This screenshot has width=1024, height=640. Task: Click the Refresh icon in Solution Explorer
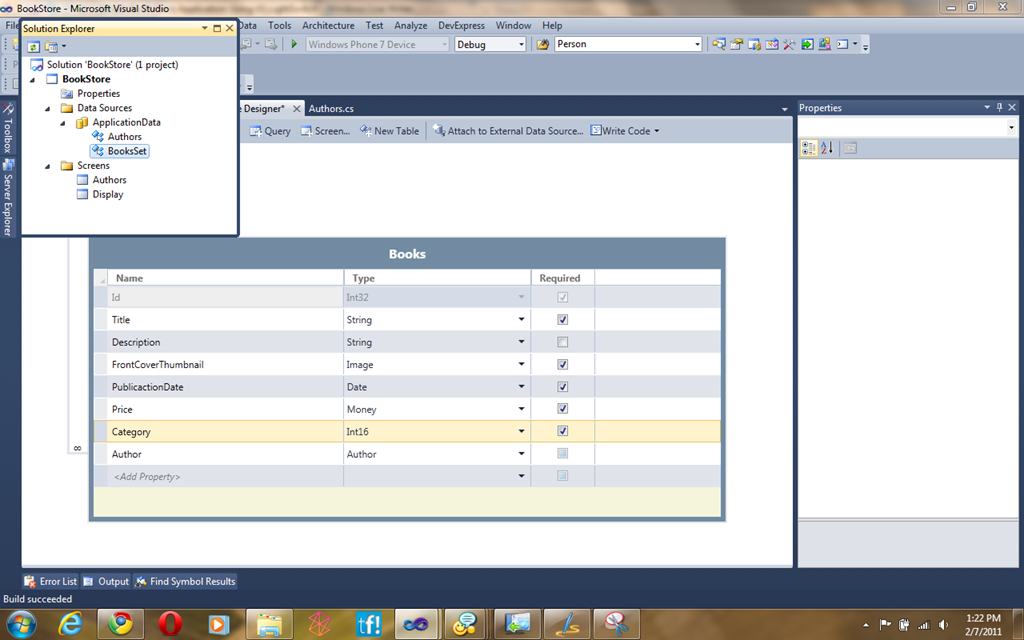[x=33, y=46]
